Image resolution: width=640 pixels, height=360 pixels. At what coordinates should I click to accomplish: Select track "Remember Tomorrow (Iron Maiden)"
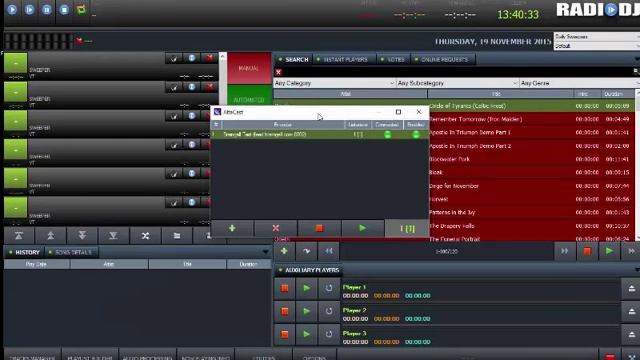tap(475, 119)
